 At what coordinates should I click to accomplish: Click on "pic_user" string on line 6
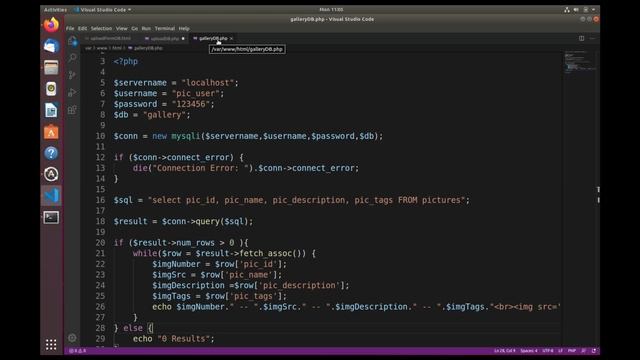(x=196, y=93)
